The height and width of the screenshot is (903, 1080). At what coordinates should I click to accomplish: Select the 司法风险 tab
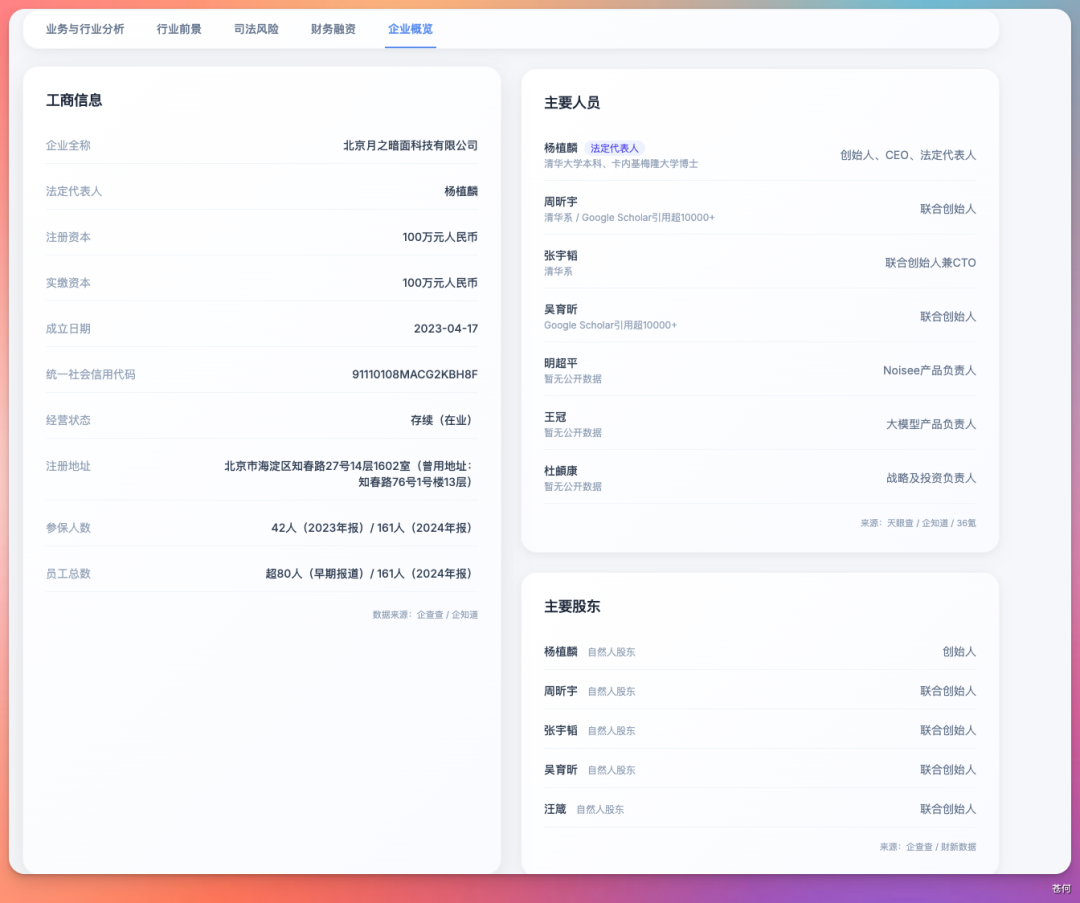point(256,29)
